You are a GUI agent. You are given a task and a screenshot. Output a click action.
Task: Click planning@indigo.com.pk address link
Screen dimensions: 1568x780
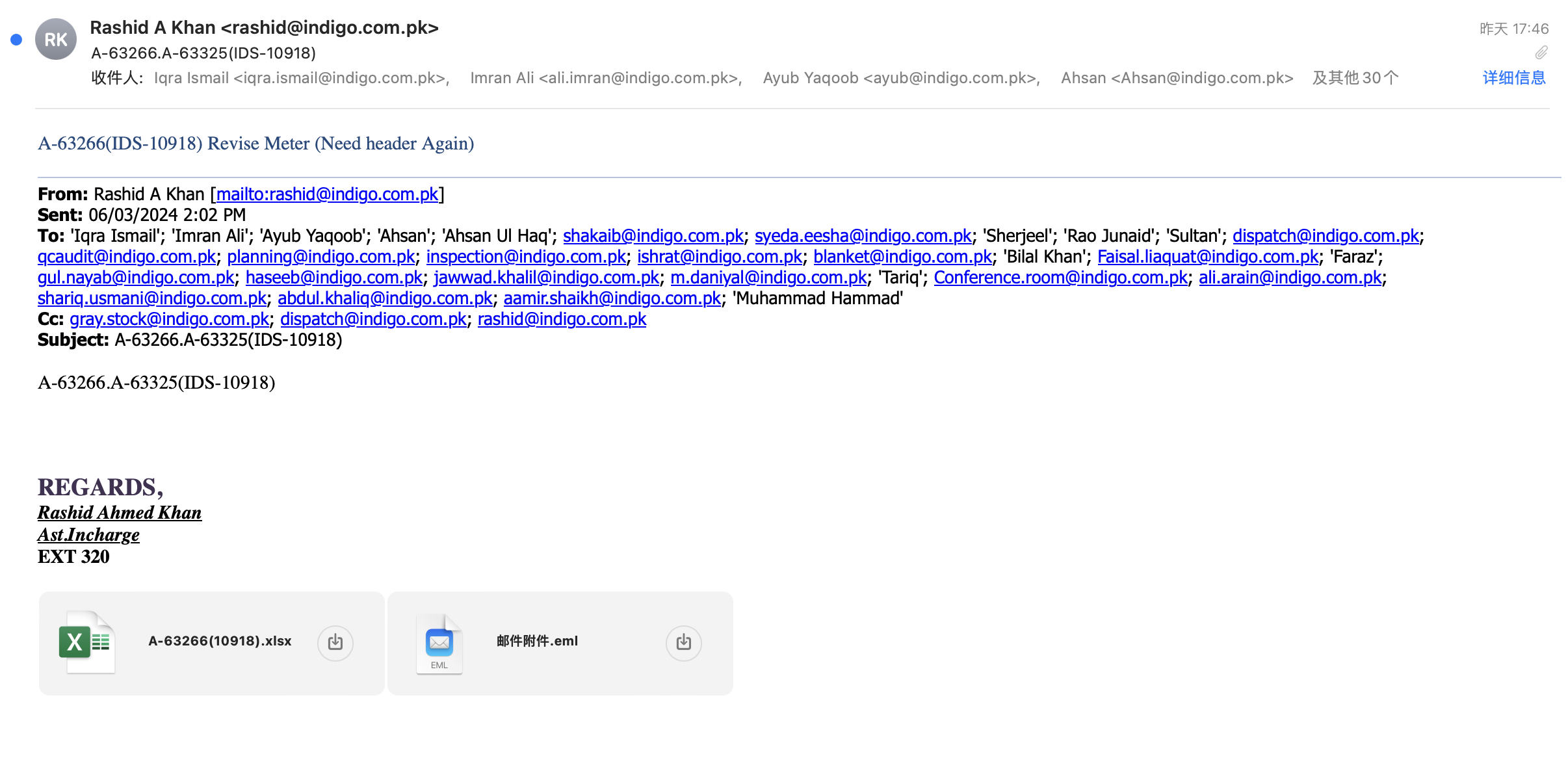pyautogui.click(x=320, y=257)
